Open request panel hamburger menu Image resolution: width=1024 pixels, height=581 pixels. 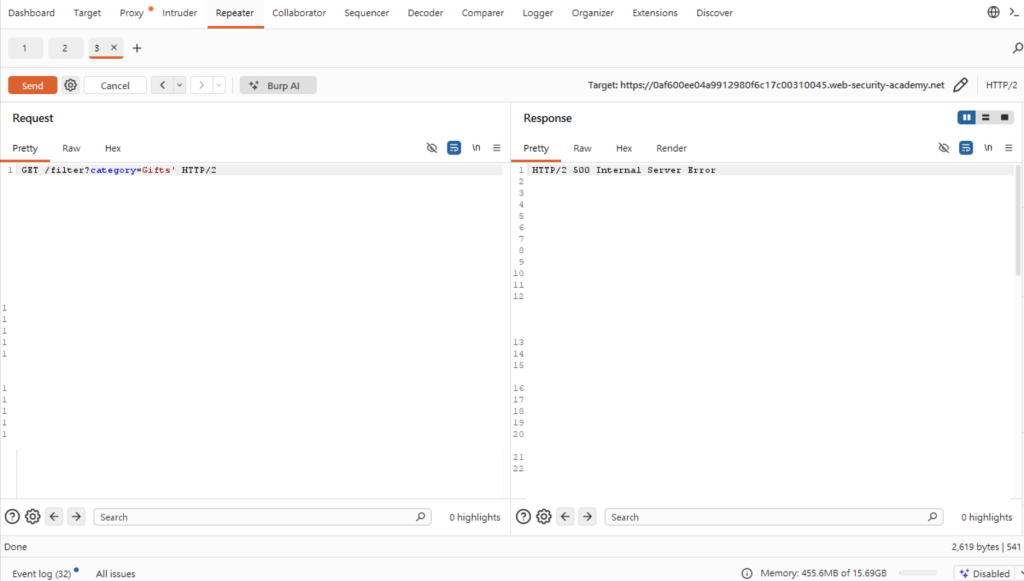497,148
